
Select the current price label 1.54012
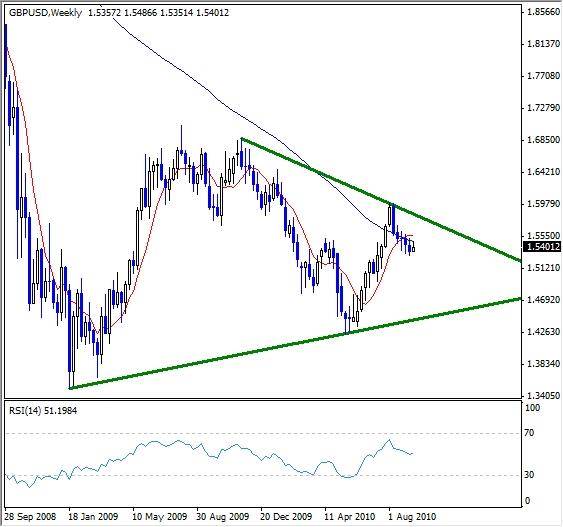tap(543, 247)
